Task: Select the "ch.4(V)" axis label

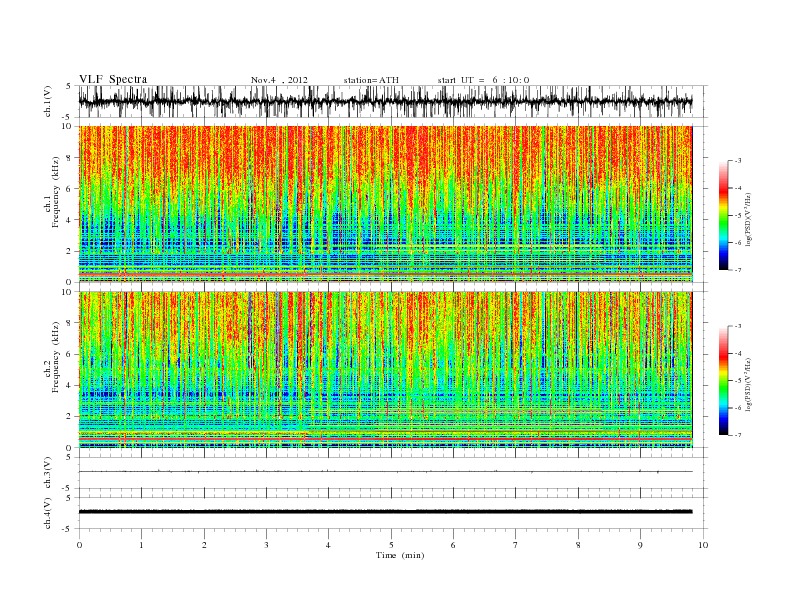Action: point(48,513)
